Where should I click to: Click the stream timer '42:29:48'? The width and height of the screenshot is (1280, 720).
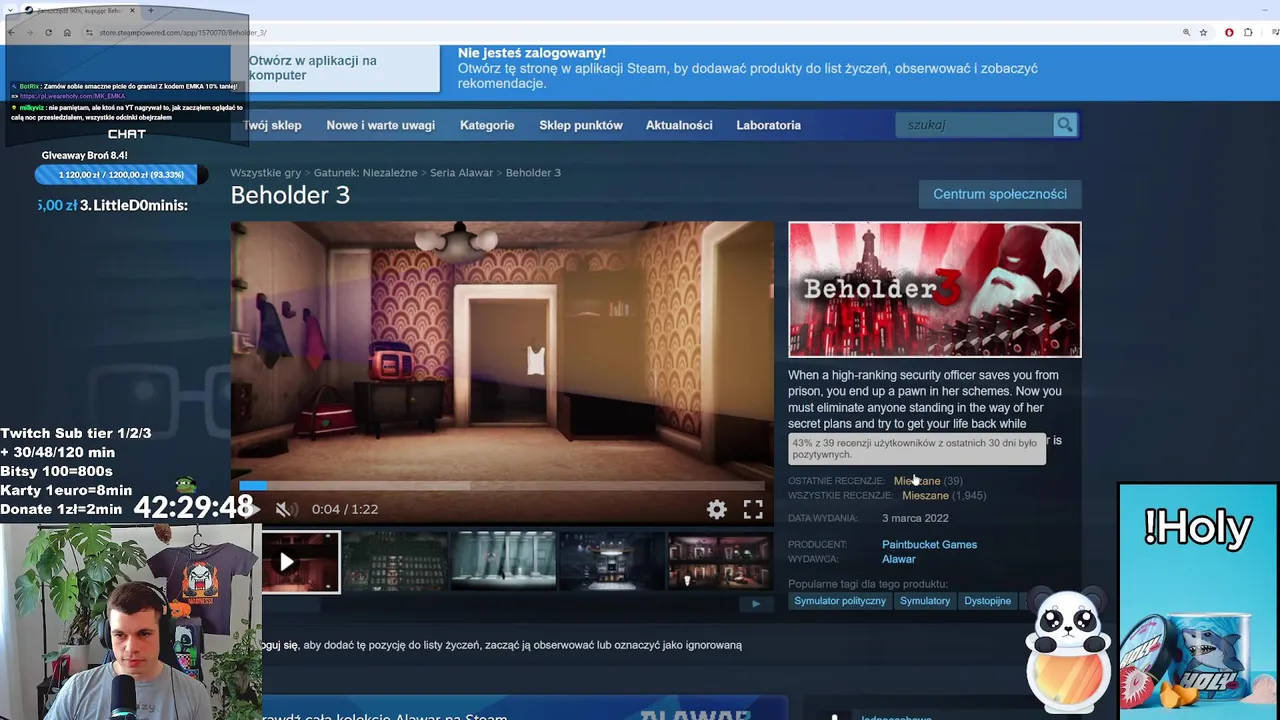(x=193, y=507)
